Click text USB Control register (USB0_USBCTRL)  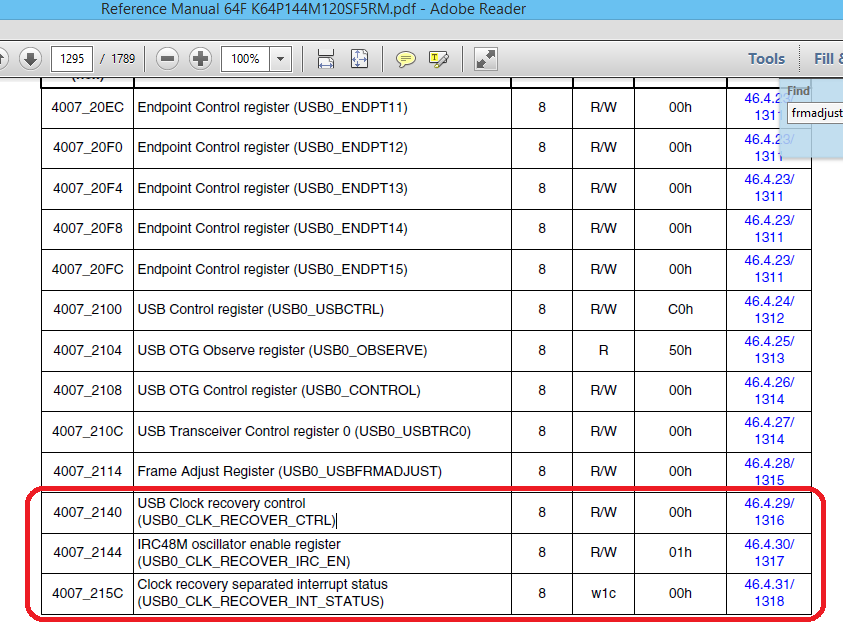(261, 310)
